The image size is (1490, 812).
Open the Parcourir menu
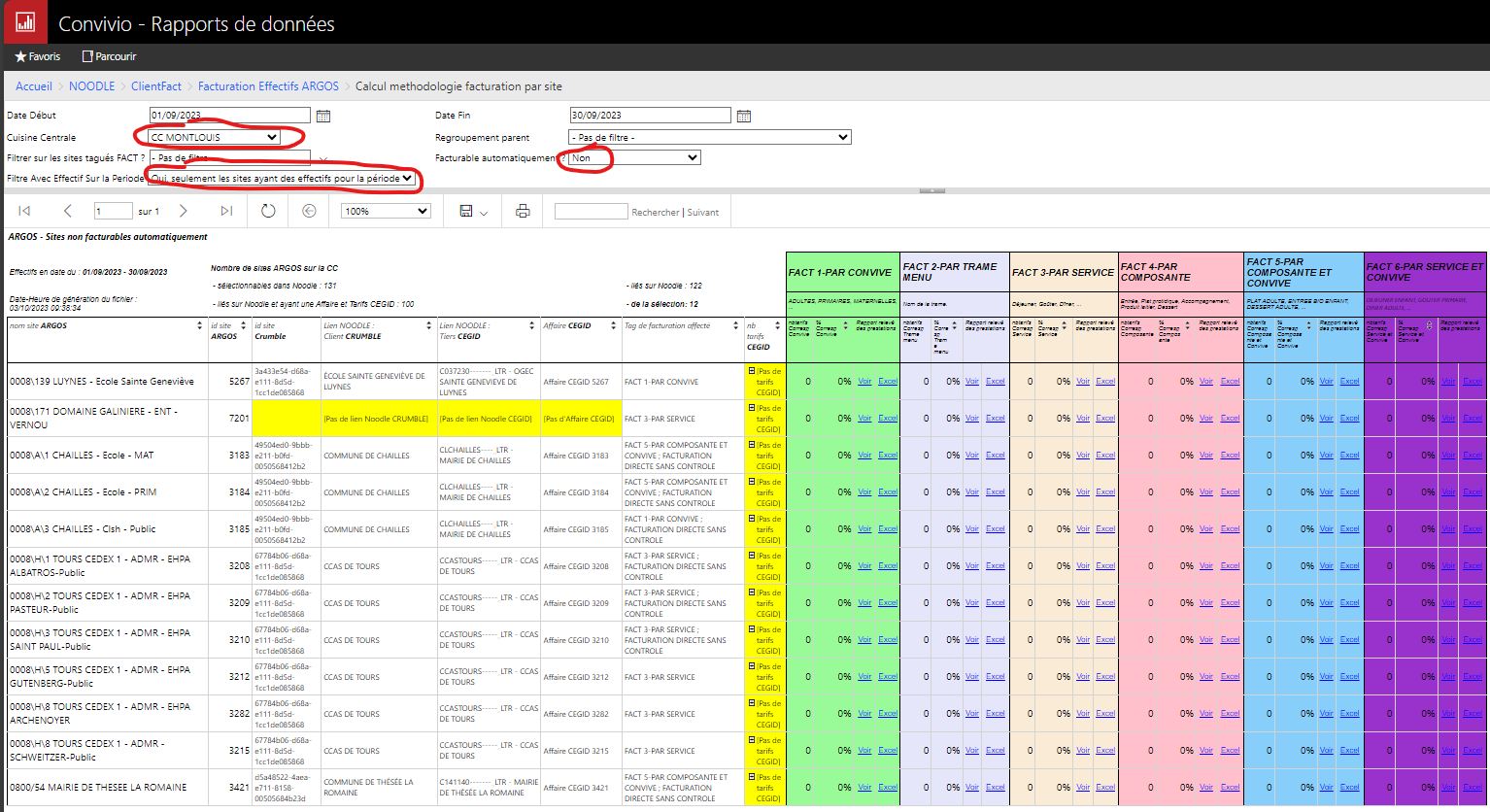tap(110, 56)
